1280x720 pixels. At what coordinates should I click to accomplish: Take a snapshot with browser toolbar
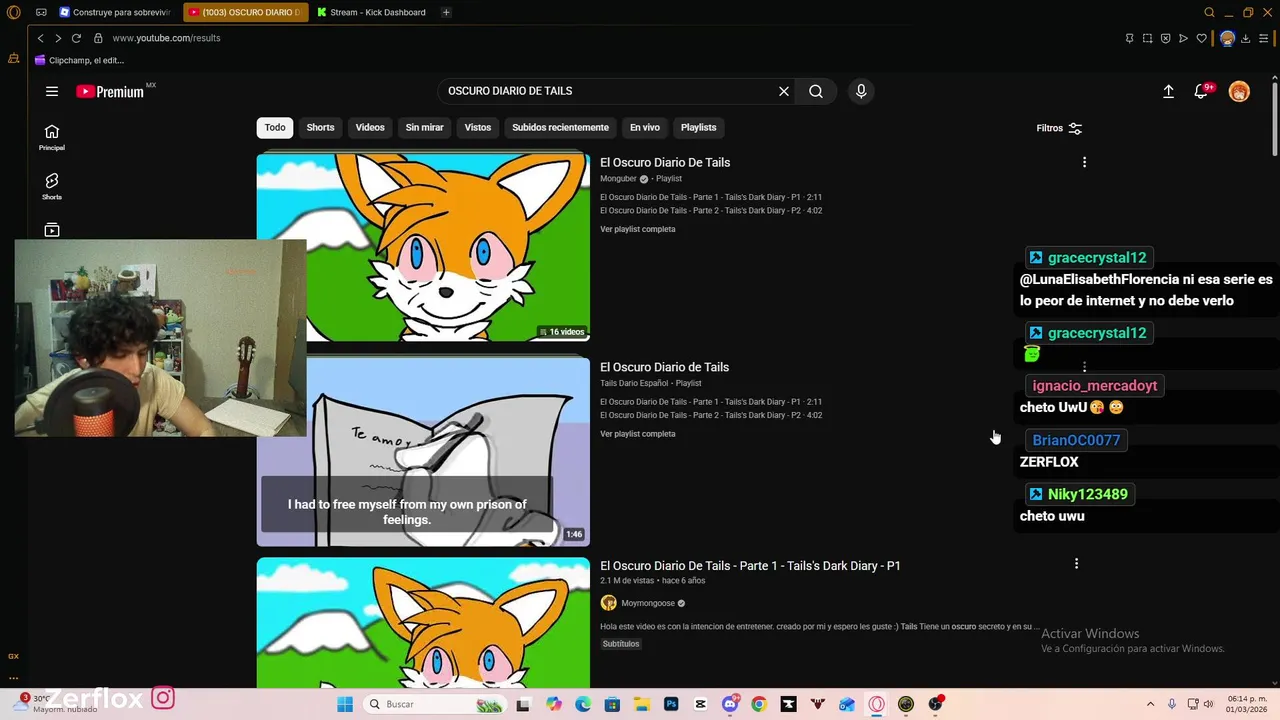coord(1147,38)
